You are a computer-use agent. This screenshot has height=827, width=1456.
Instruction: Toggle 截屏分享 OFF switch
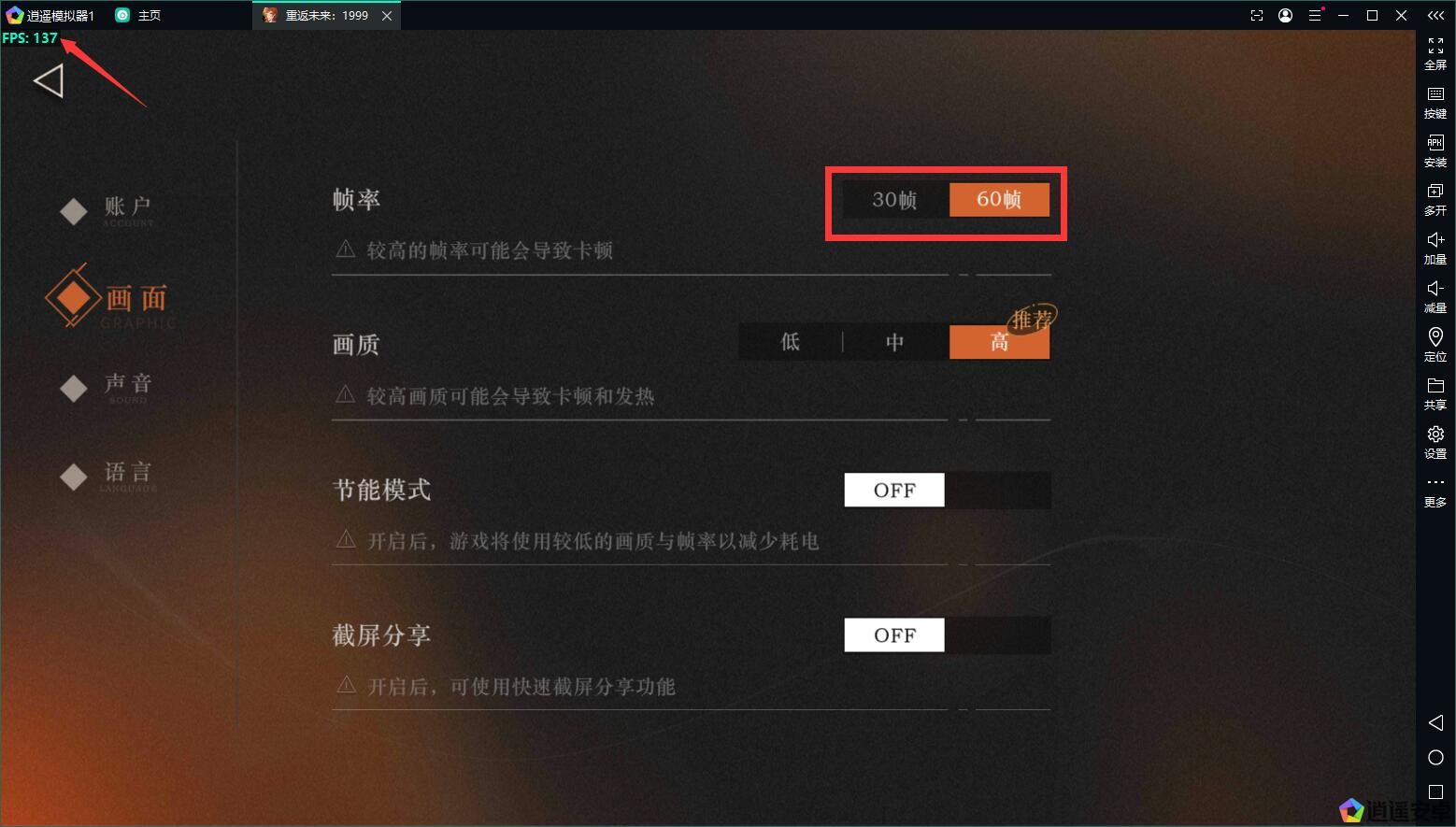948,635
